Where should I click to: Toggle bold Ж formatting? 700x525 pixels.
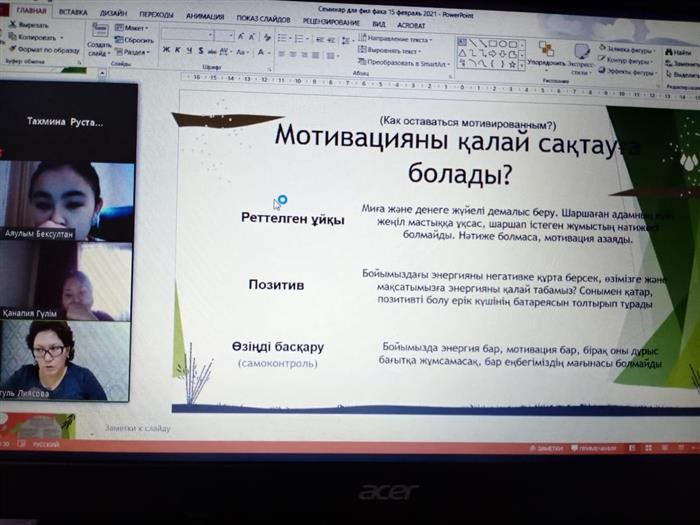coord(165,50)
